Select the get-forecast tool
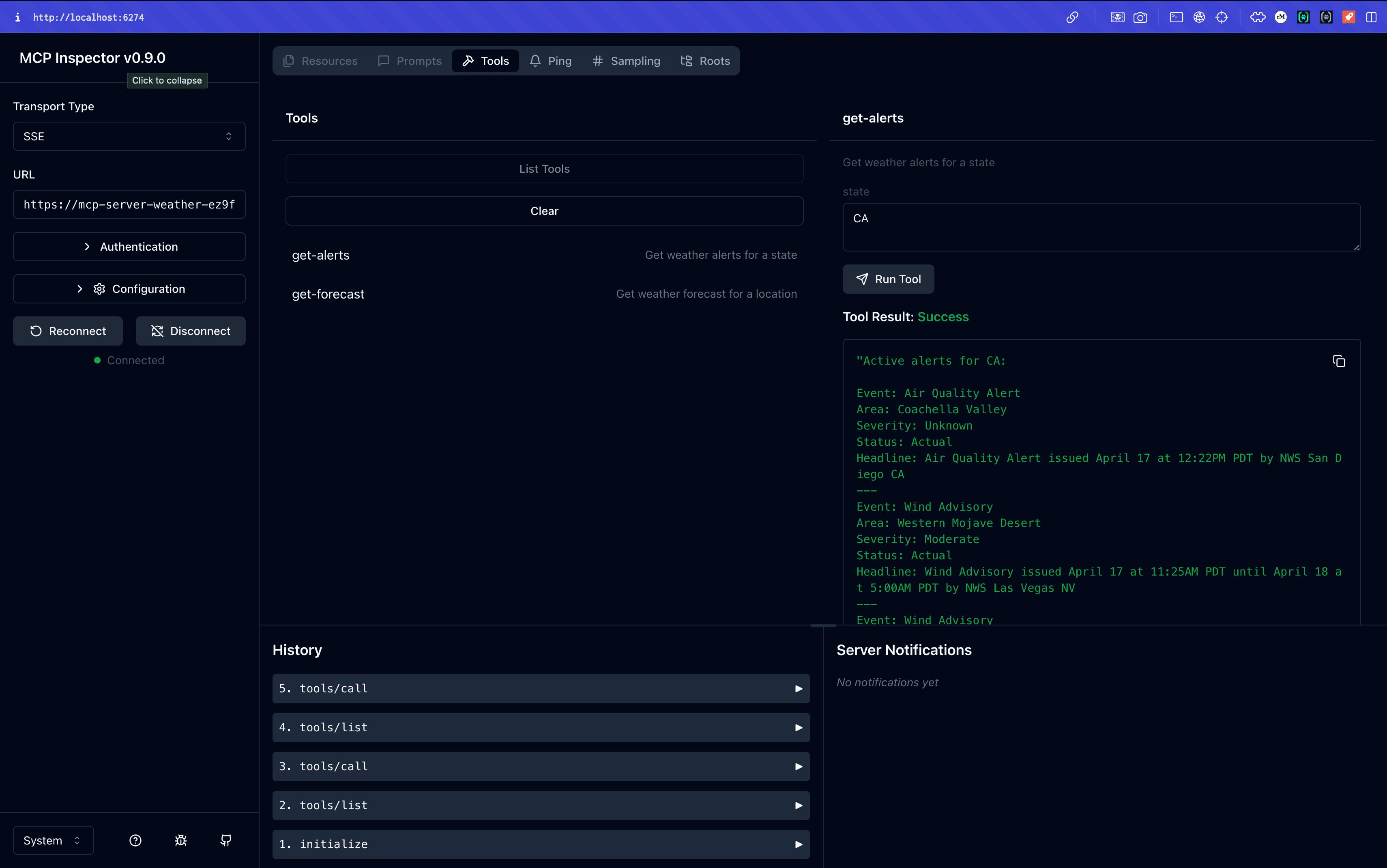This screenshot has height=868, width=1387. click(328, 294)
